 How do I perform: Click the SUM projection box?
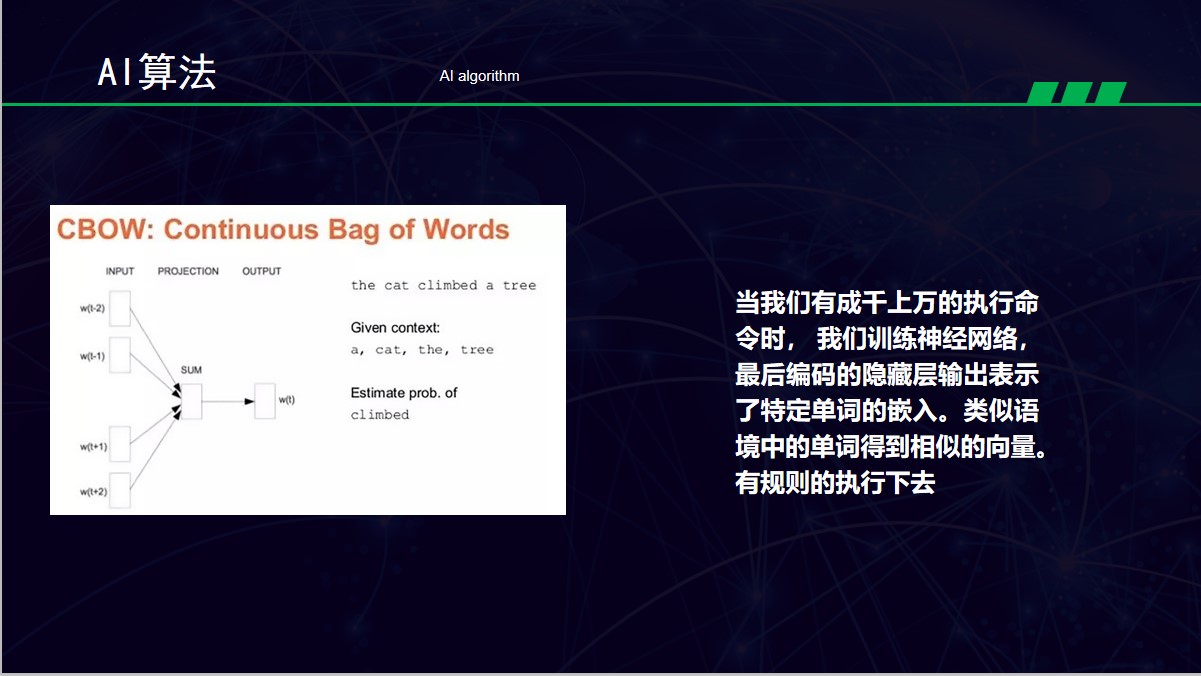pos(191,401)
